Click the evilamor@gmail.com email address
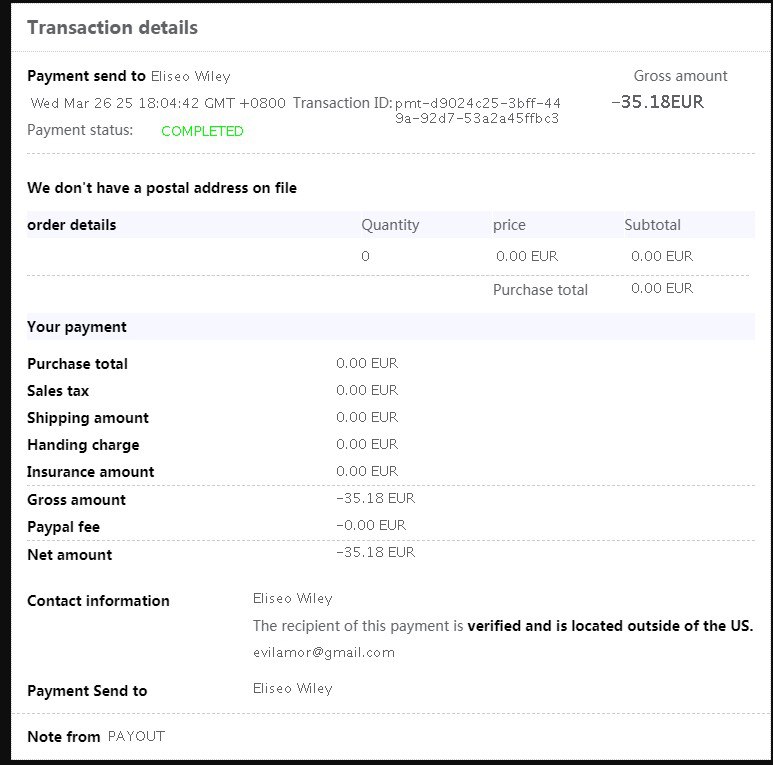This screenshot has width=773, height=765. click(324, 653)
